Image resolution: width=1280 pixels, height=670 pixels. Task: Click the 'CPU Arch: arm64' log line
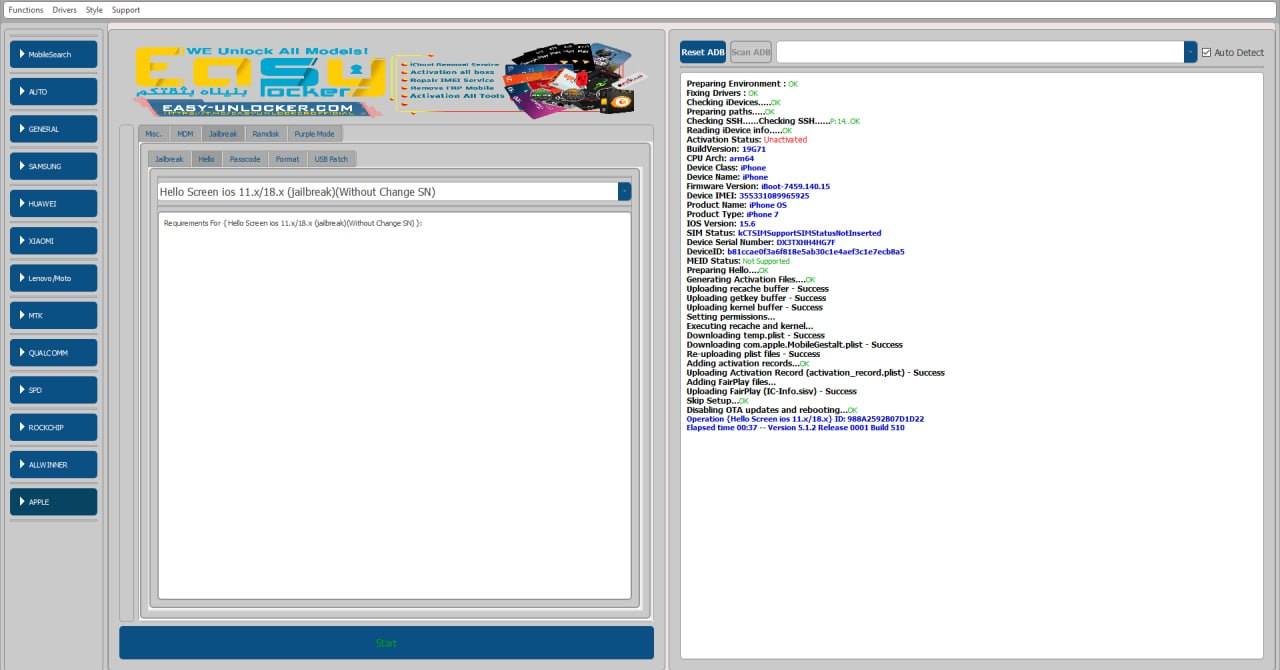720,158
